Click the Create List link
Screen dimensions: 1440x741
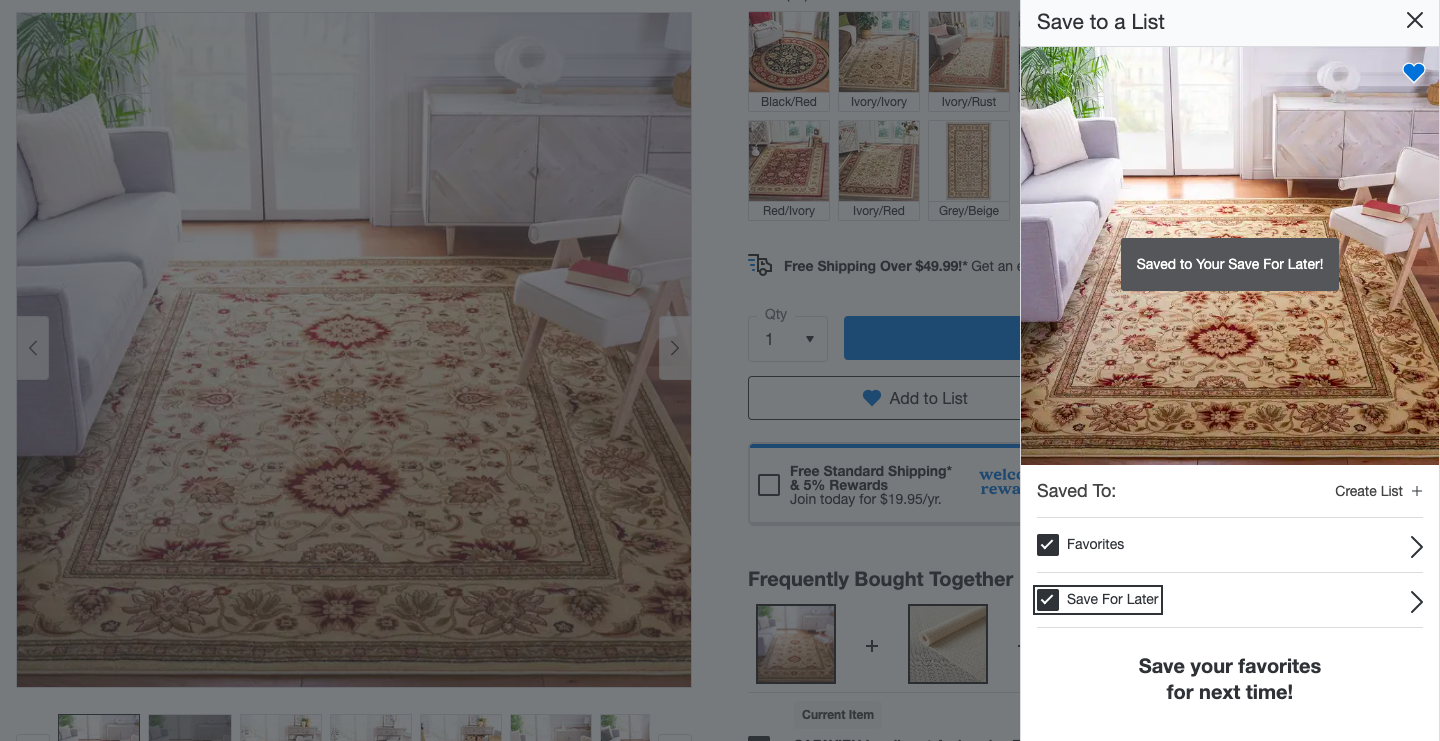(1369, 491)
